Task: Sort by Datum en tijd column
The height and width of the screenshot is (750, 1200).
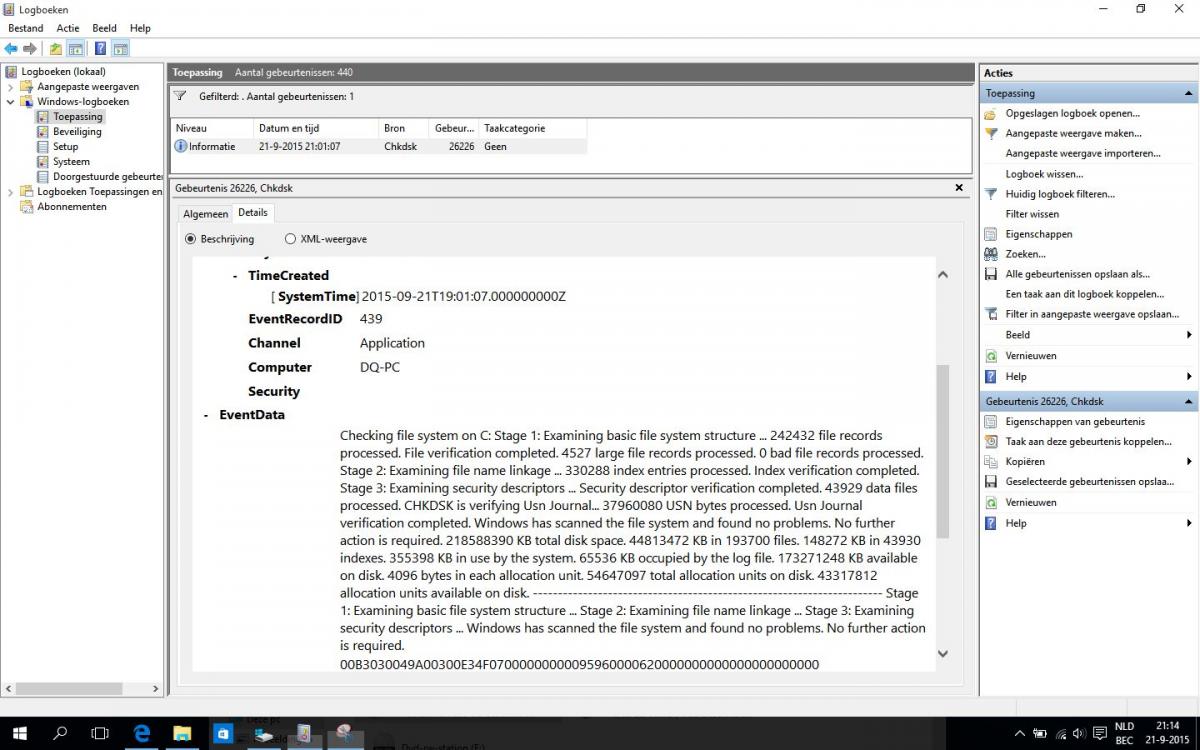Action: tap(316, 128)
